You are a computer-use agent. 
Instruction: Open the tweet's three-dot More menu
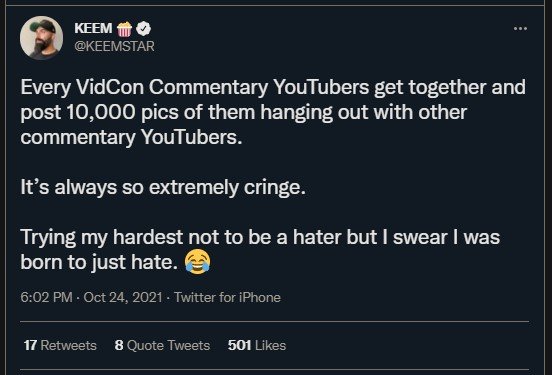tap(520, 29)
